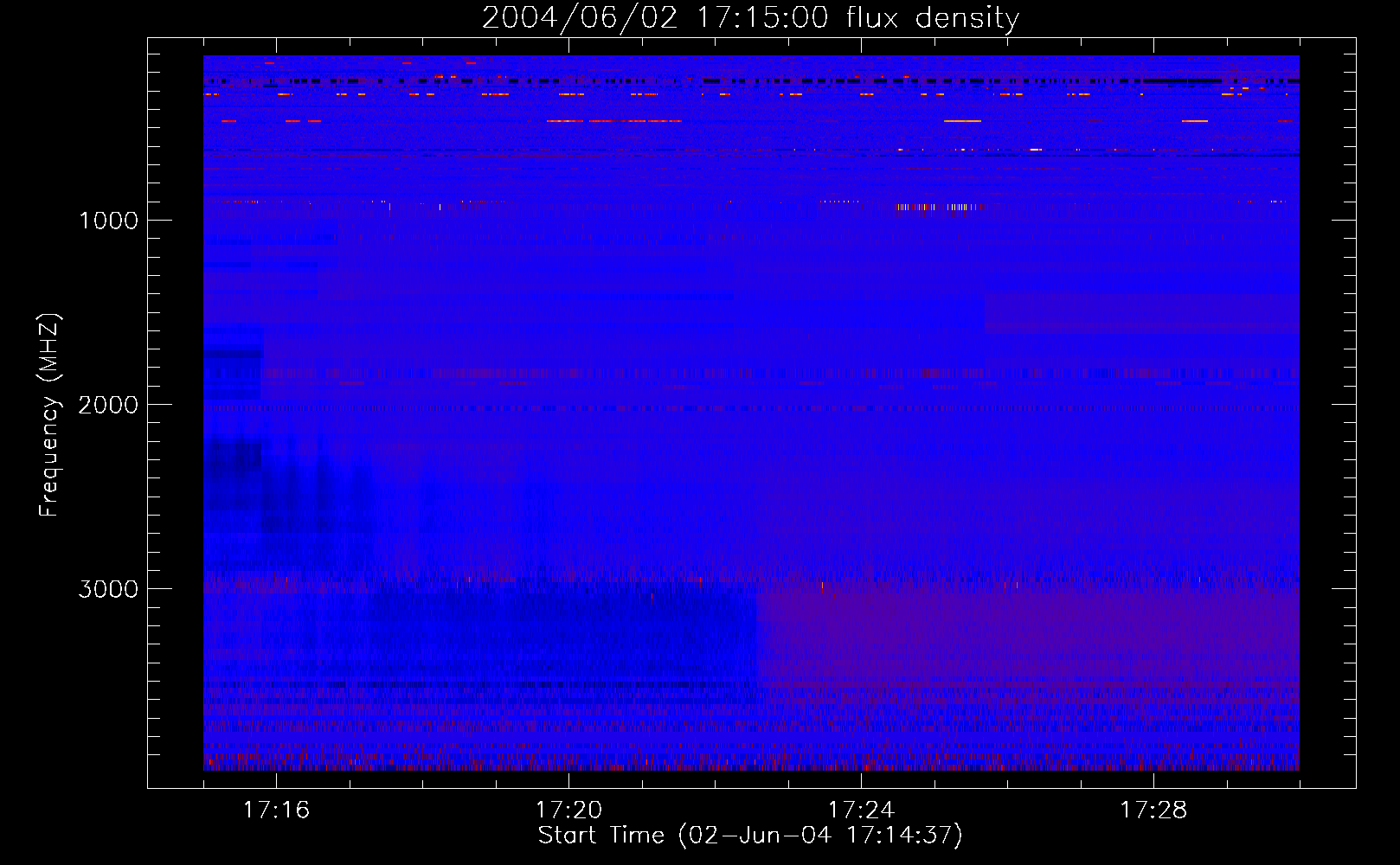
Task: Click the plot title '2004/06/02 17:15:00 flux density'
Action: (750, 18)
